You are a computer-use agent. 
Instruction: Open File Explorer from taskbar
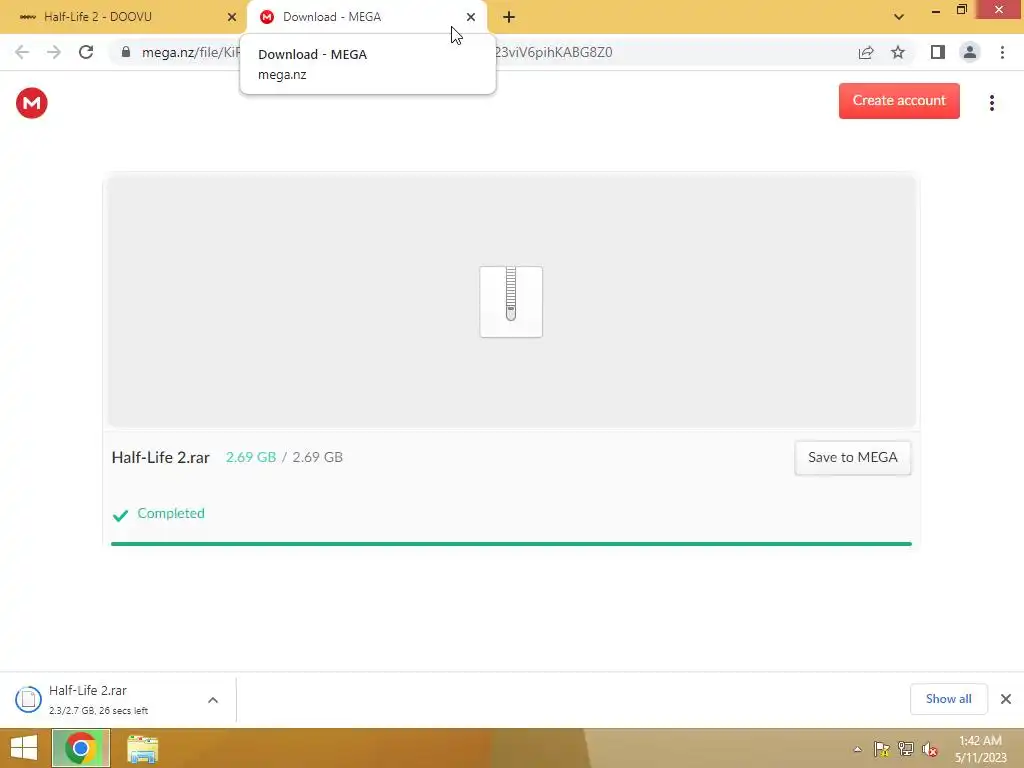(x=142, y=748)
